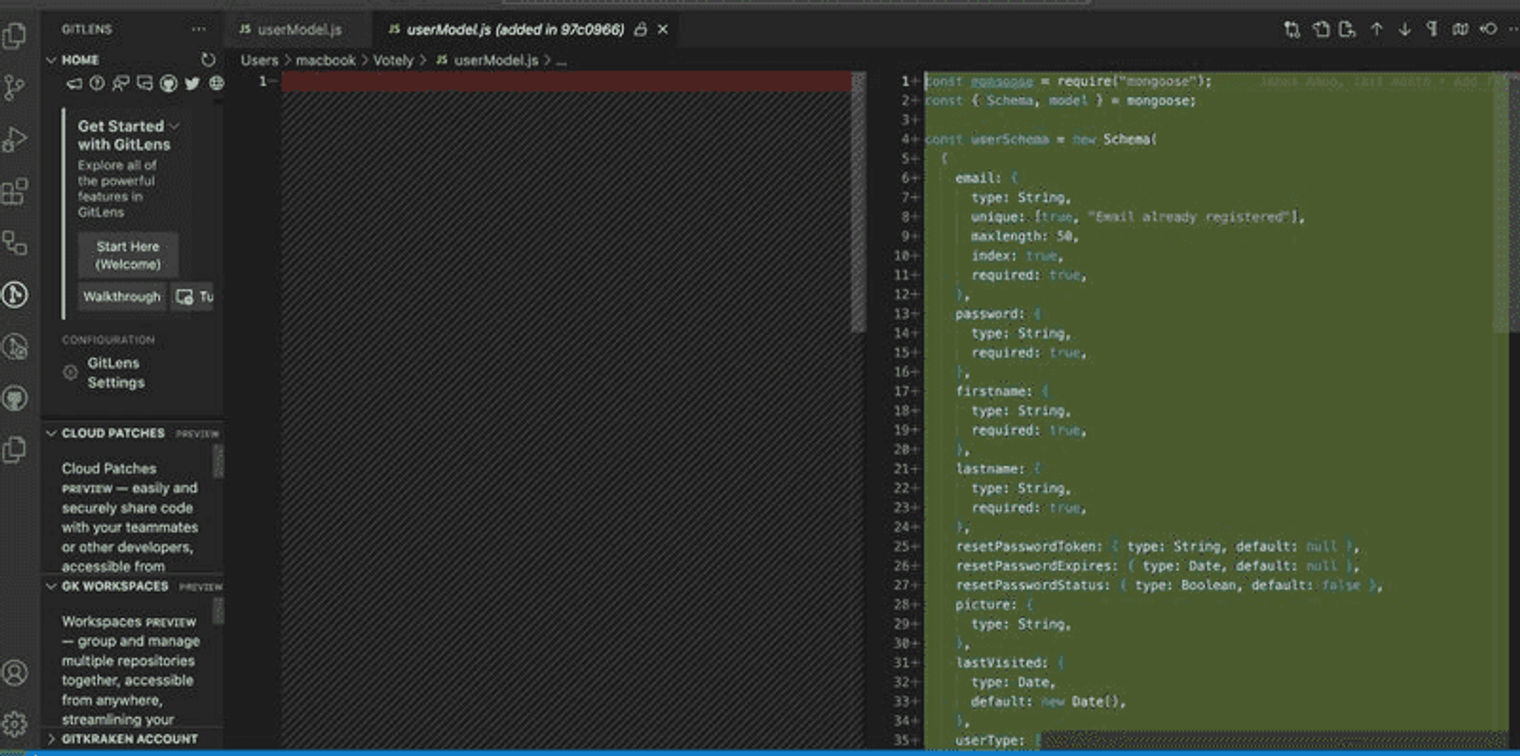The width and height of the screenshot is (1520, 756).
Task: Open the Explorer view in activity bar
Action: (x=15, y=37)
